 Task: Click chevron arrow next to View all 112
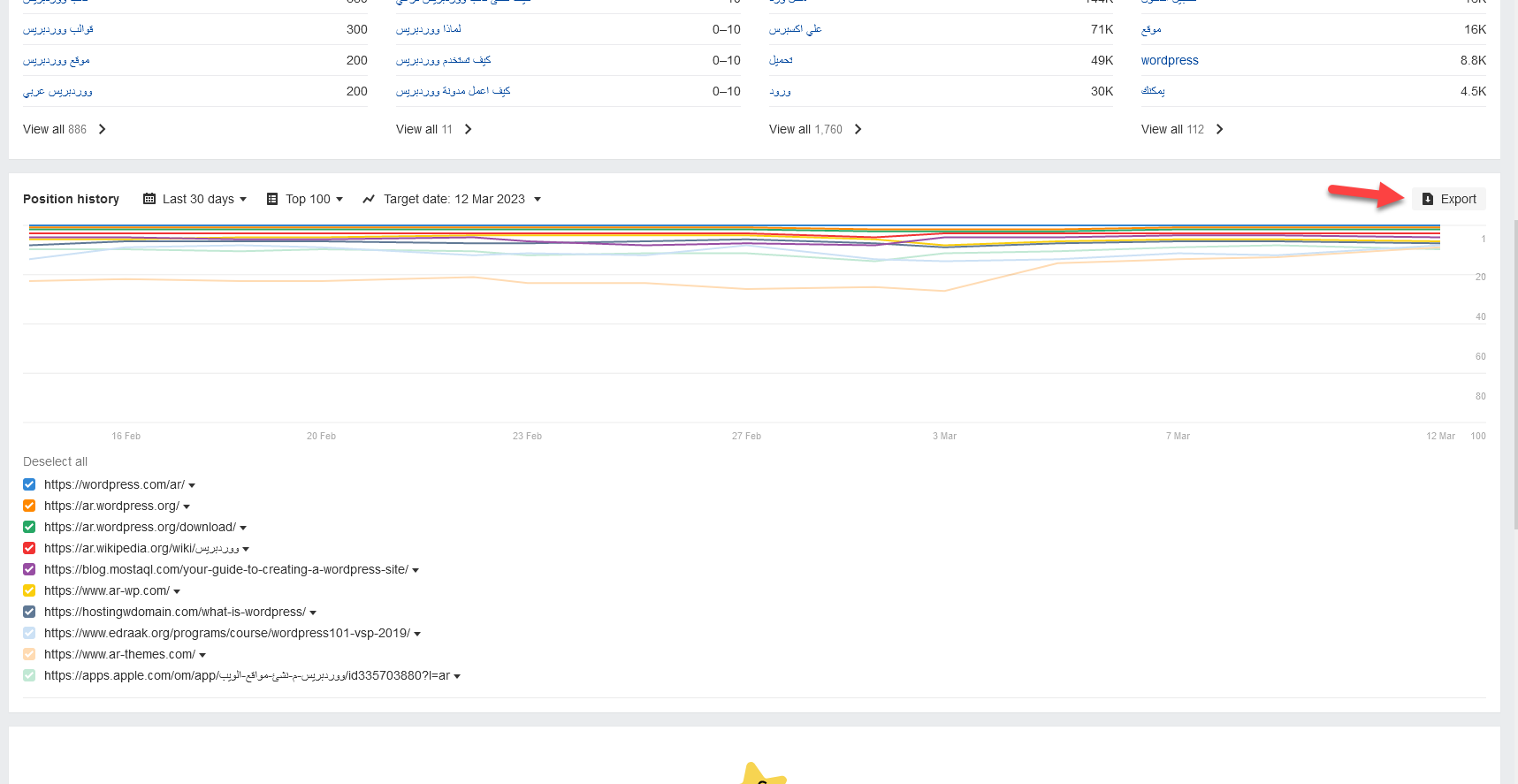pyautogui.click(x=1220, y=129)
